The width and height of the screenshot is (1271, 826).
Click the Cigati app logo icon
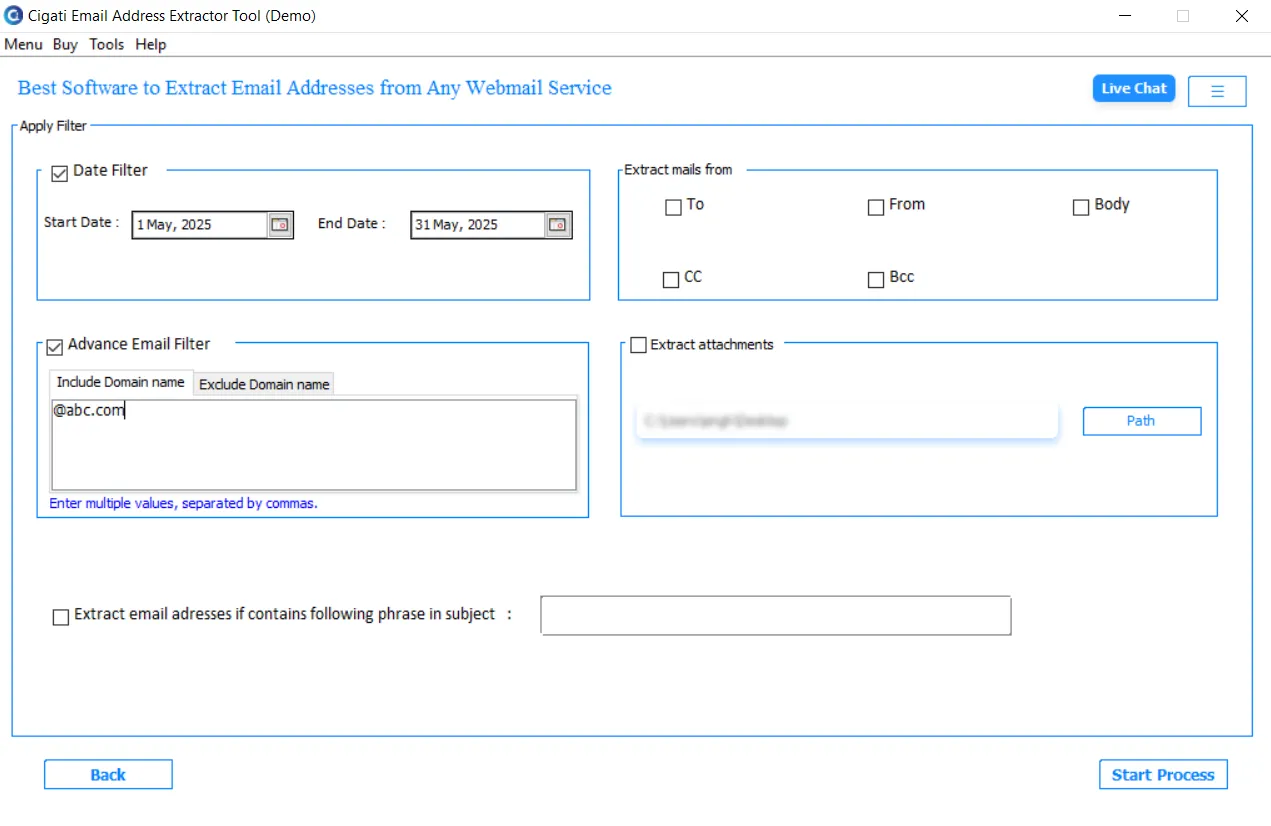(x=13, y=16)
